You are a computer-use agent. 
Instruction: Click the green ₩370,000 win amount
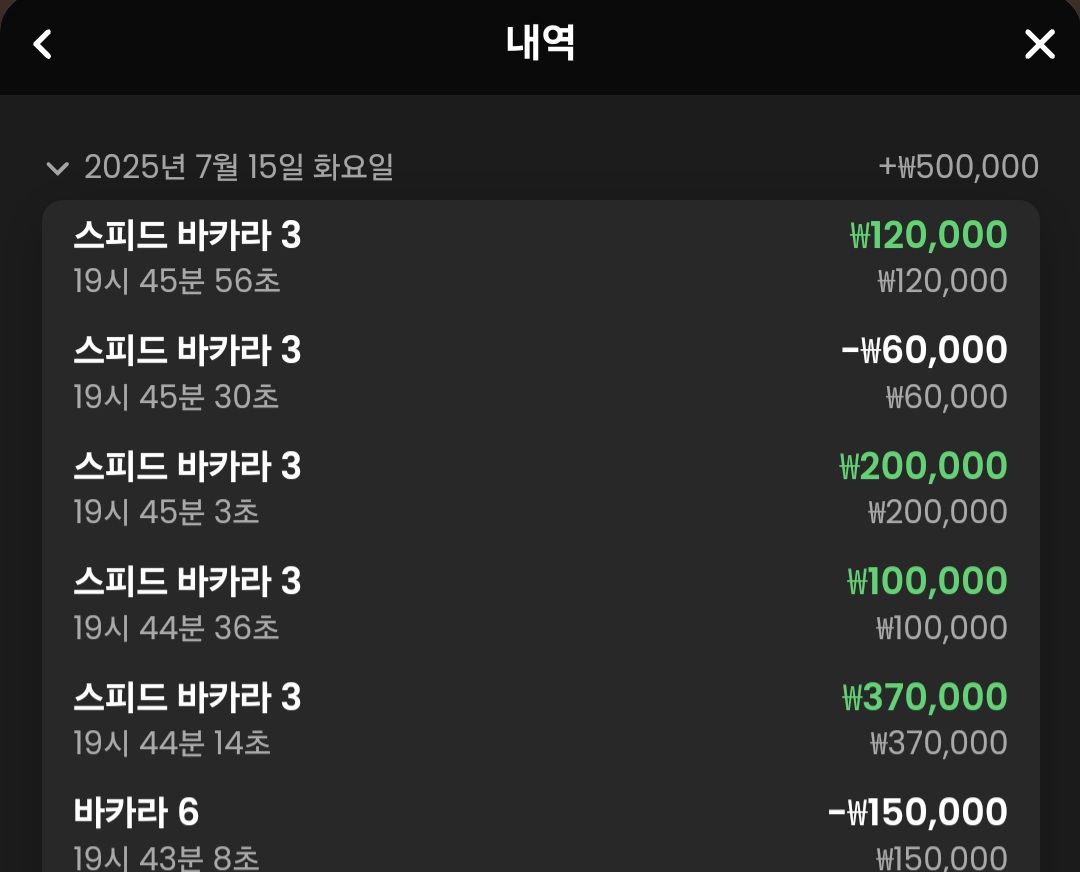tap(924, 696)
